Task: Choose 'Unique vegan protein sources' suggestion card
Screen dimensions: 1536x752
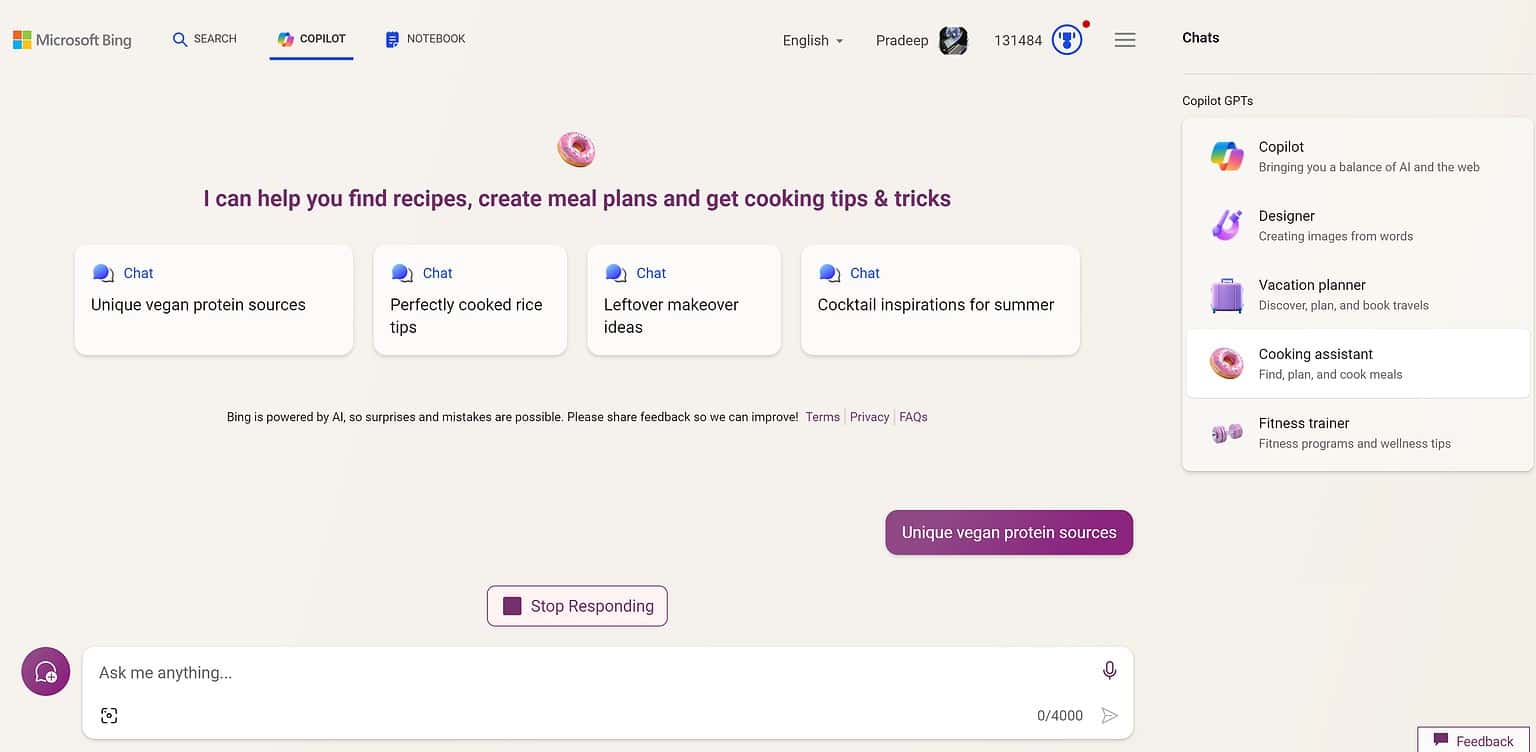Action: coord(214,300)
